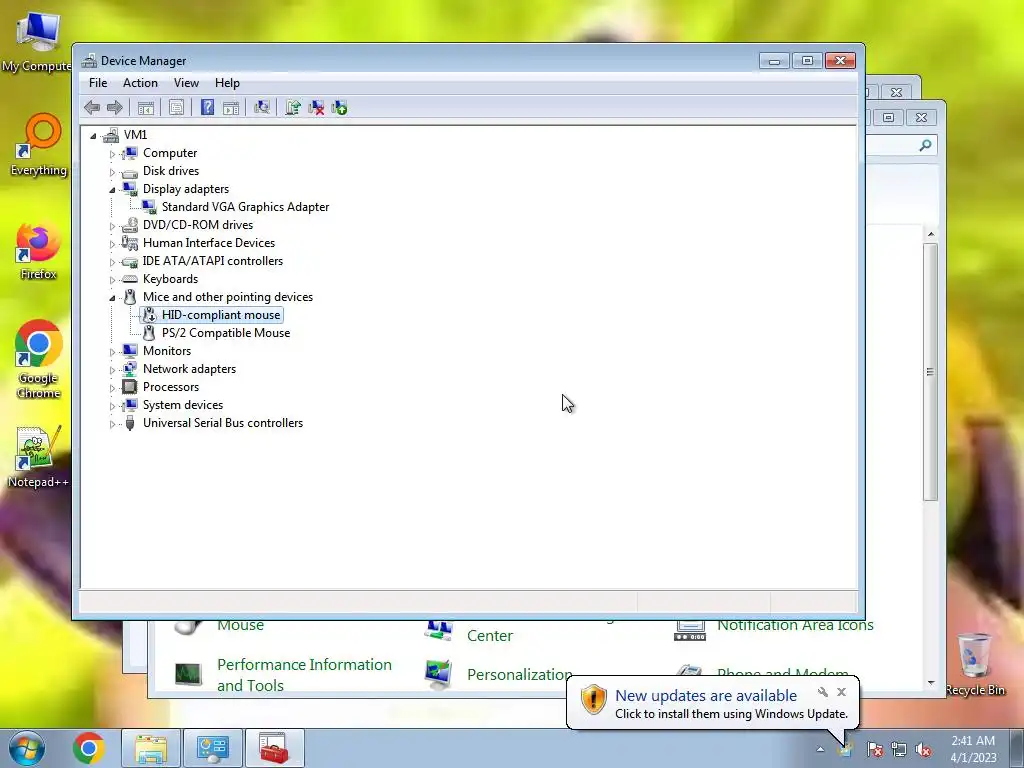Expand DVD/CD-ROM drives category
This screenshot has width=1024, height=768.
pos(112,226)
